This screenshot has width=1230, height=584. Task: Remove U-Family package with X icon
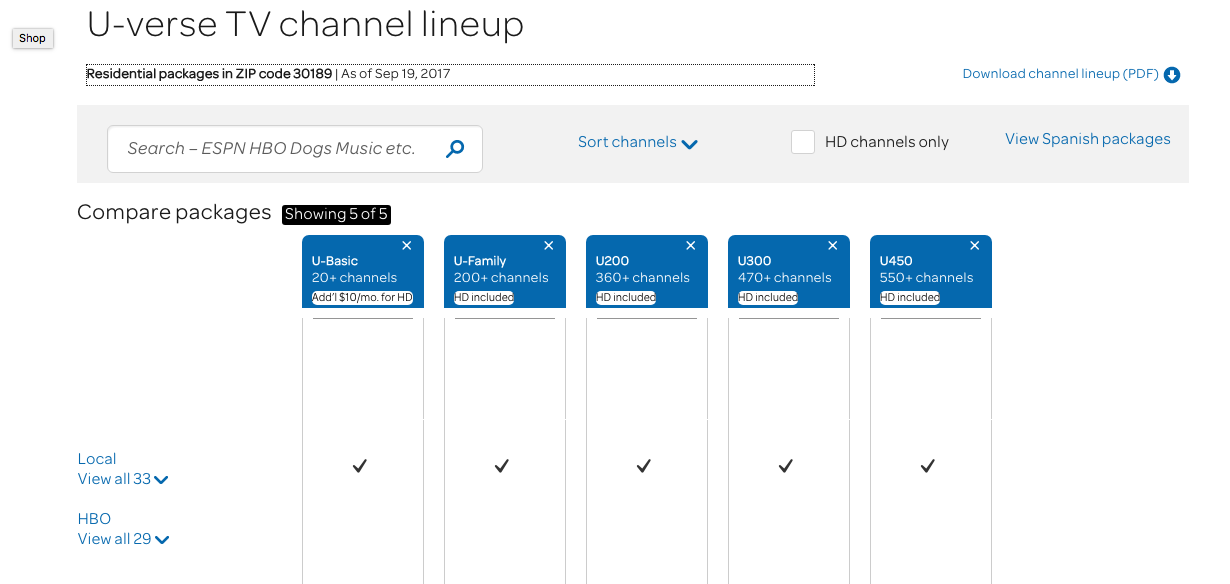[x=549, y=246]
